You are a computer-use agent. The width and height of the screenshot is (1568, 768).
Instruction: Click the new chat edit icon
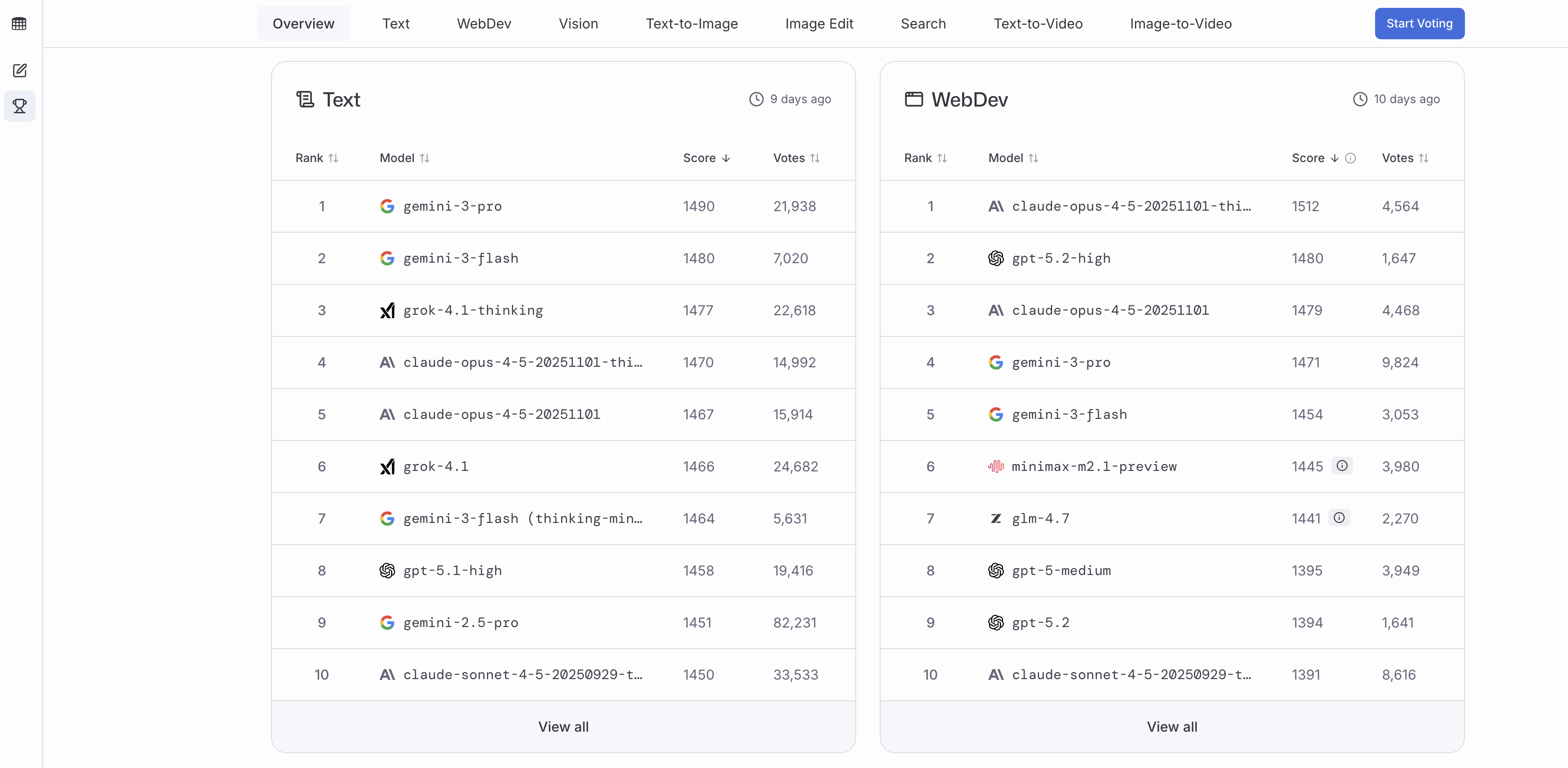(x=20, y=71)
